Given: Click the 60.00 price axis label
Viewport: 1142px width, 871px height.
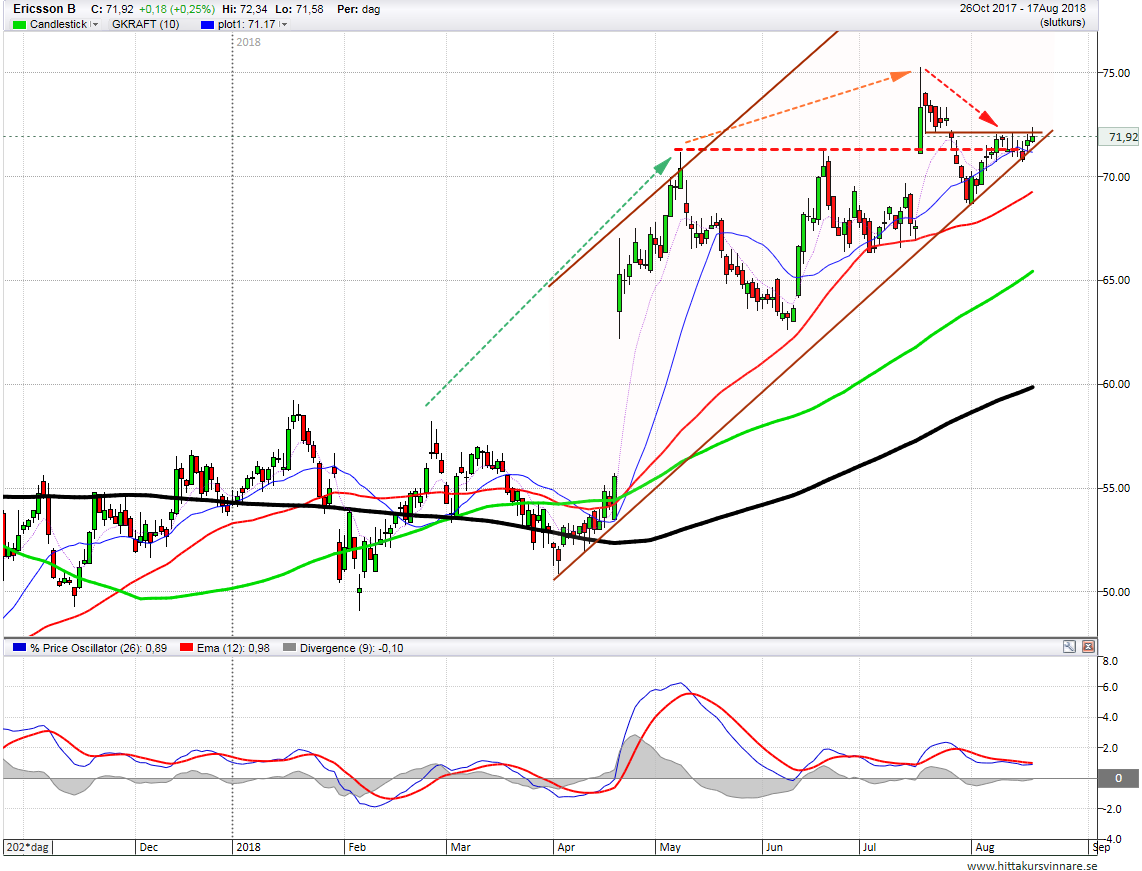Looking at the screenshot, I should (1117, 385).
